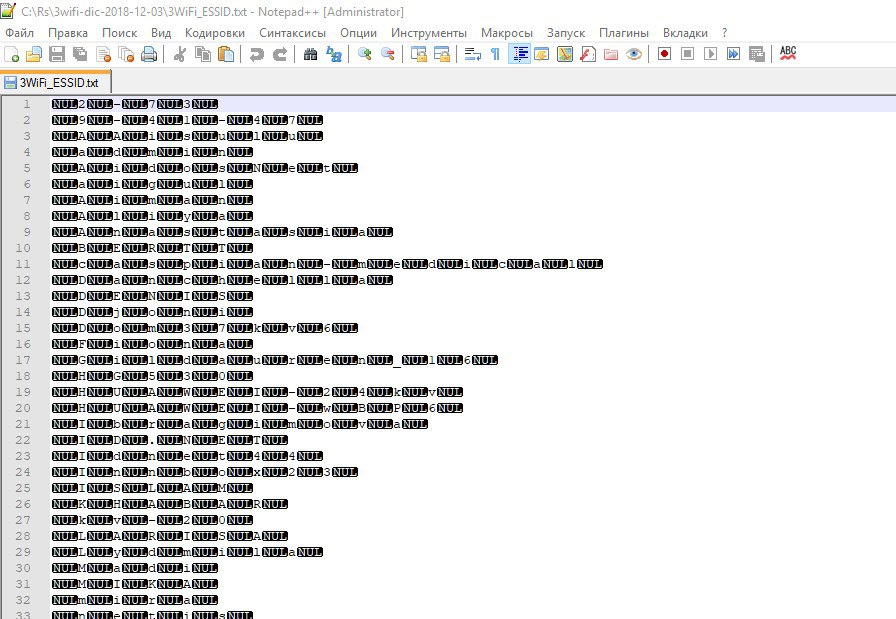This screenshot has width=896, height=619.
Task: Open the Replace dialog icon
Action: [334, 54]
